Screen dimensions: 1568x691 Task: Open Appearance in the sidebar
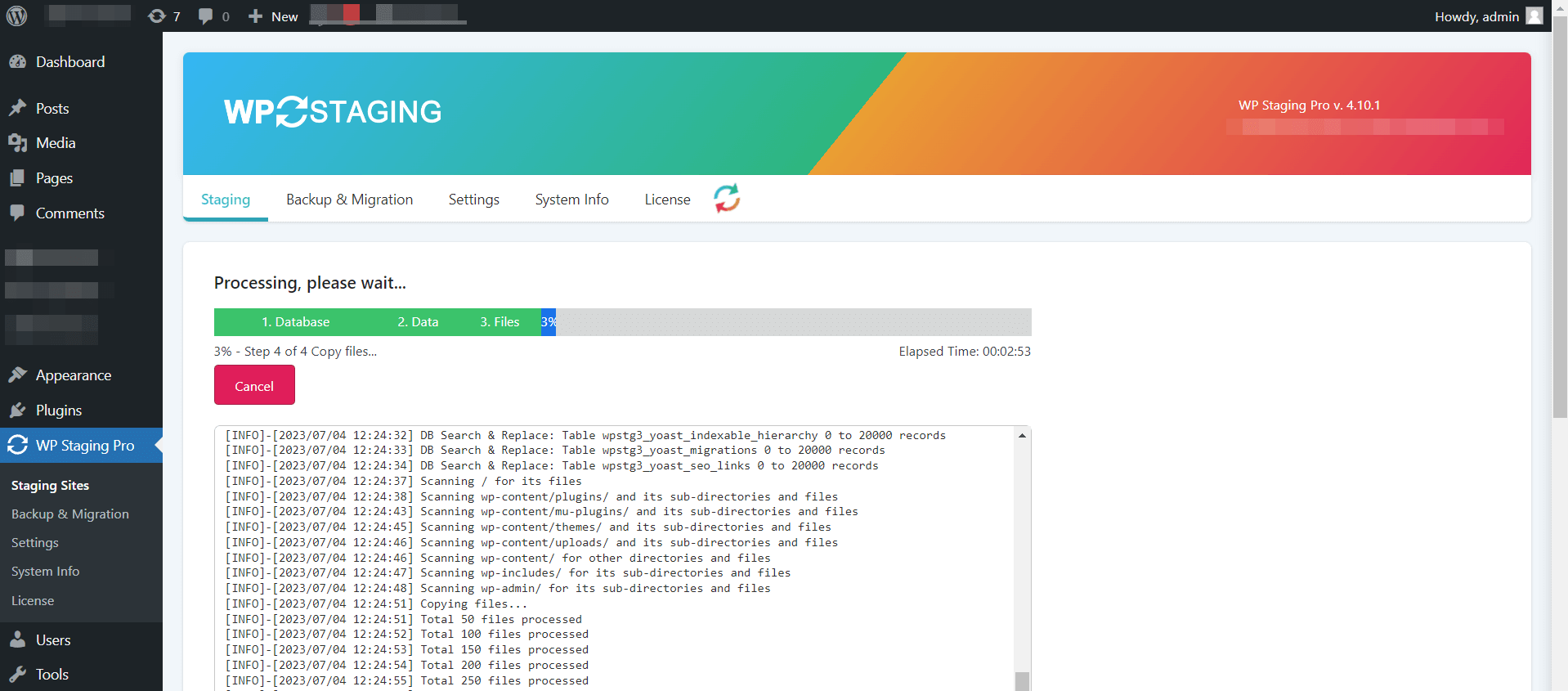tap(74, 375)
